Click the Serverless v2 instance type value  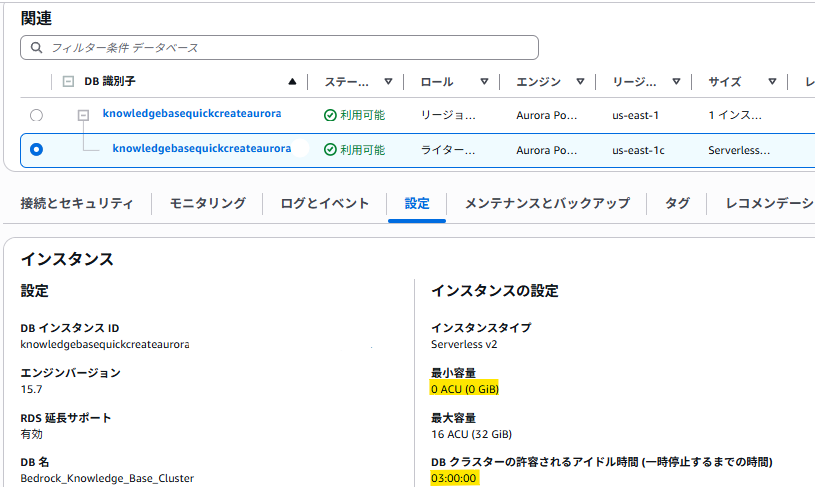pyautogui.click(x=464, y=344)
